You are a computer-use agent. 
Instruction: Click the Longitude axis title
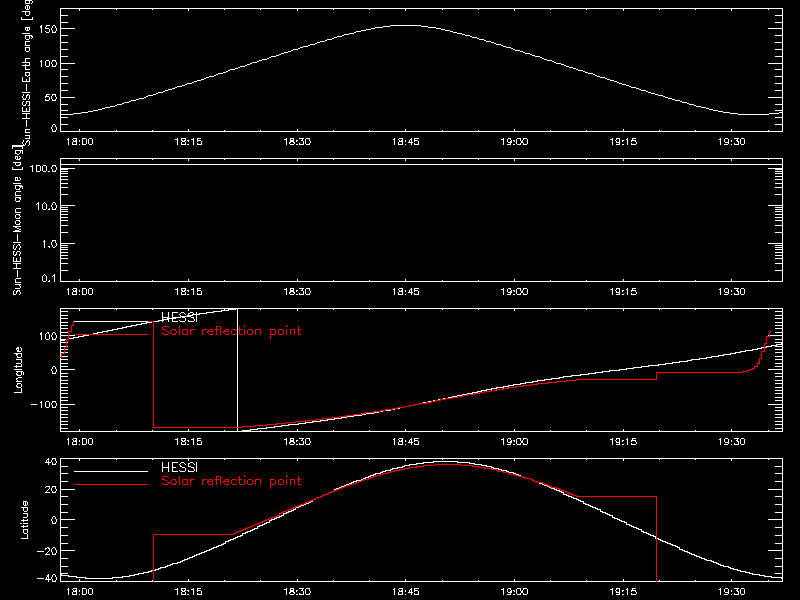(x=18, y=370)
